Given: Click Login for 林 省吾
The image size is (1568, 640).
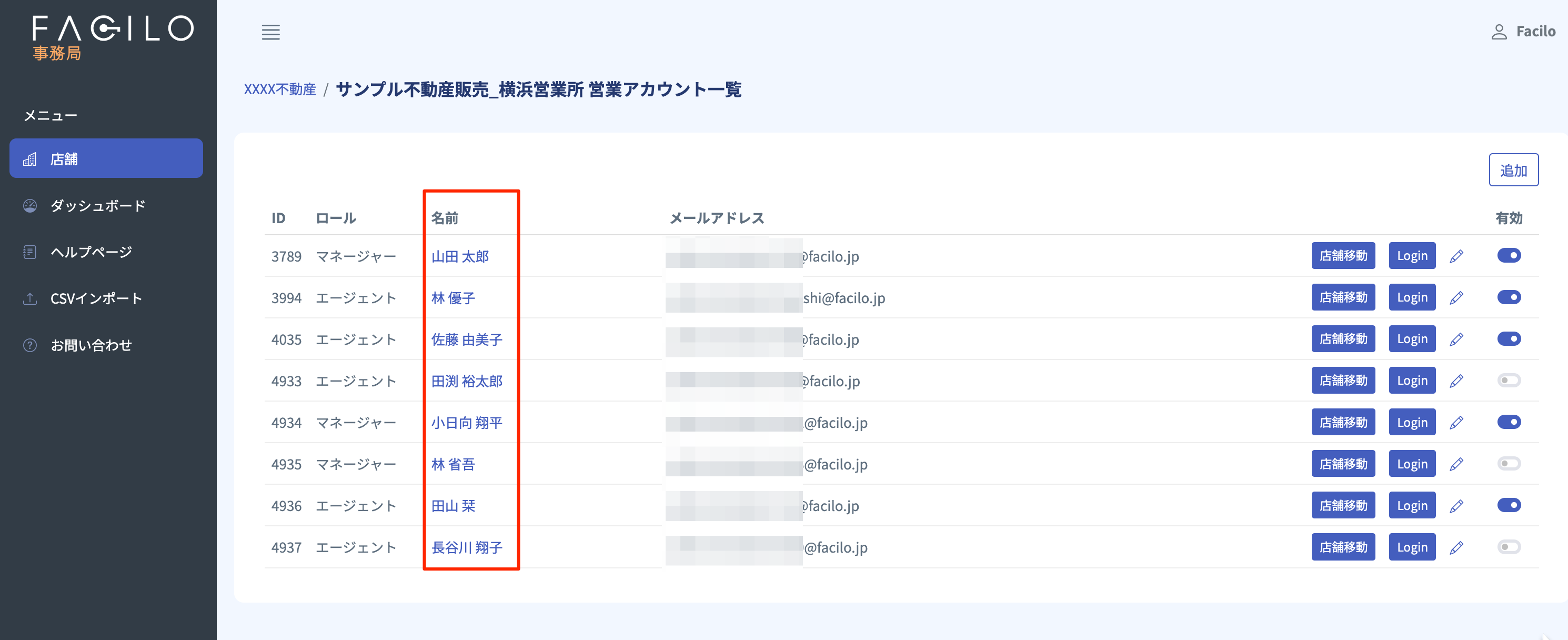Looking at the screenshot, I should (1412, 463).
